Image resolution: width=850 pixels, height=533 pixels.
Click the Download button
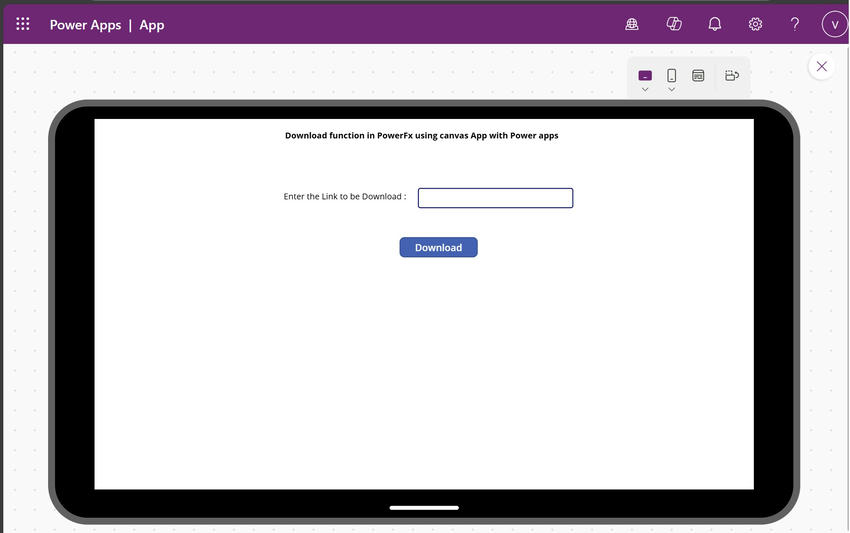(x=439, y=247)
